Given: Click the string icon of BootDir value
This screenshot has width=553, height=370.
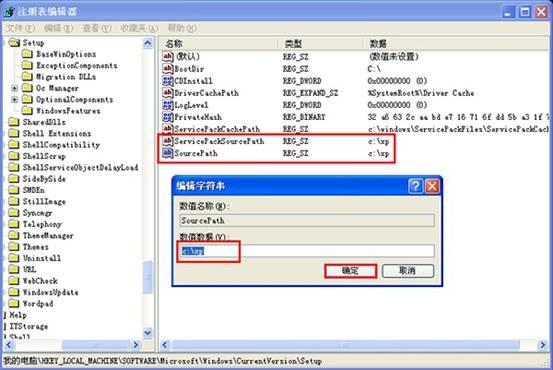Looking at the screenshot, I should coord(168,68).
